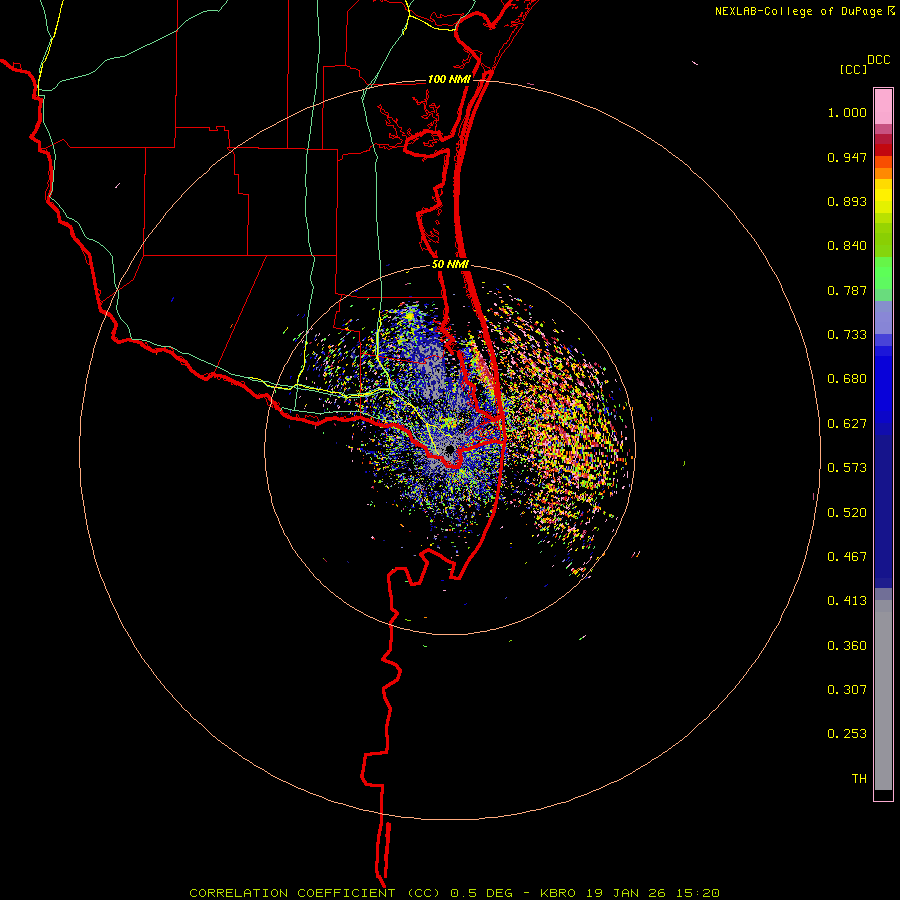This screenshot has width=900, height=900.
Task: Click the 0.840 color scale value
Action: (847, 246)
